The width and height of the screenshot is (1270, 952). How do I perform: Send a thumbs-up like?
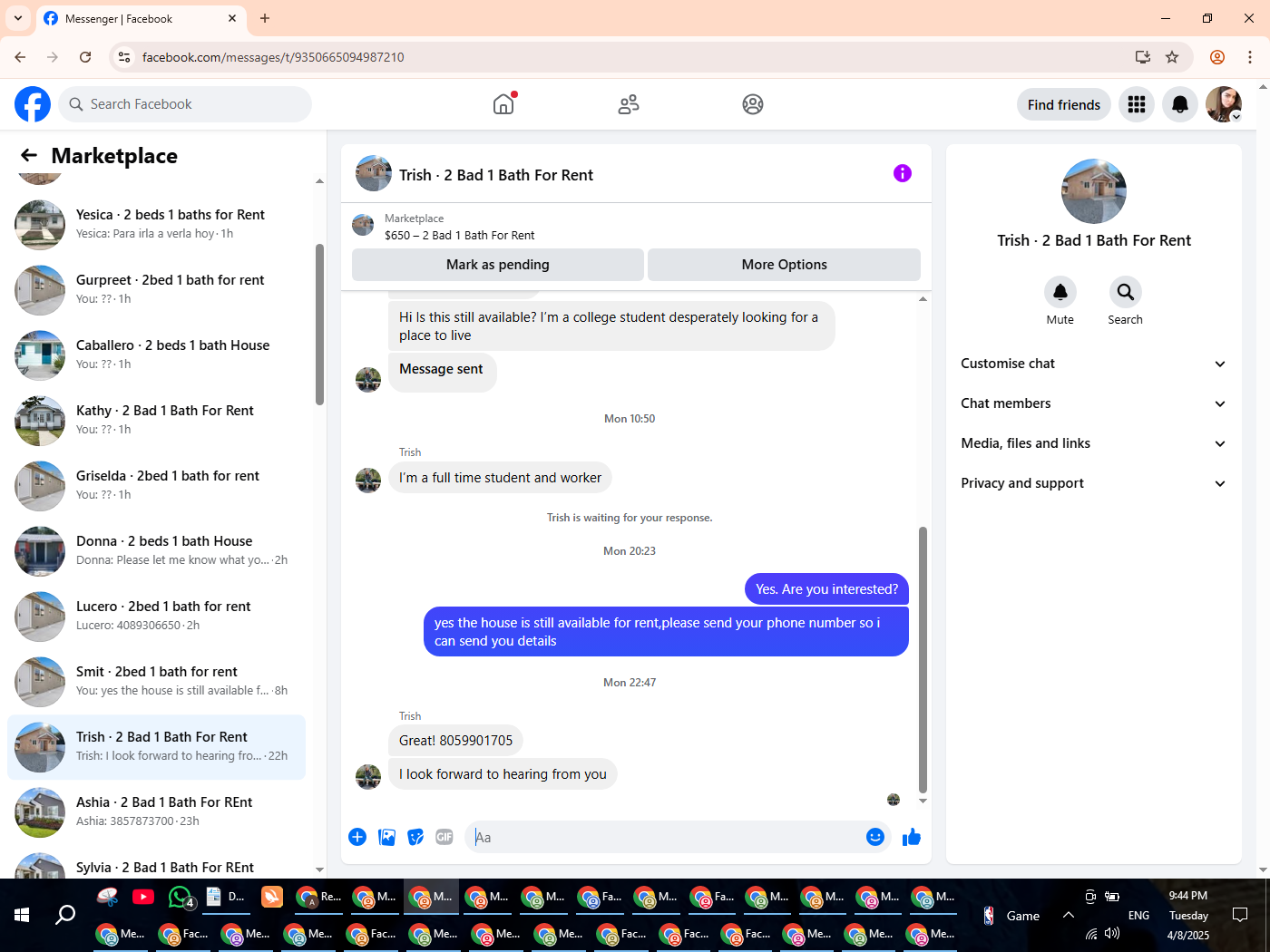[912, 837]
